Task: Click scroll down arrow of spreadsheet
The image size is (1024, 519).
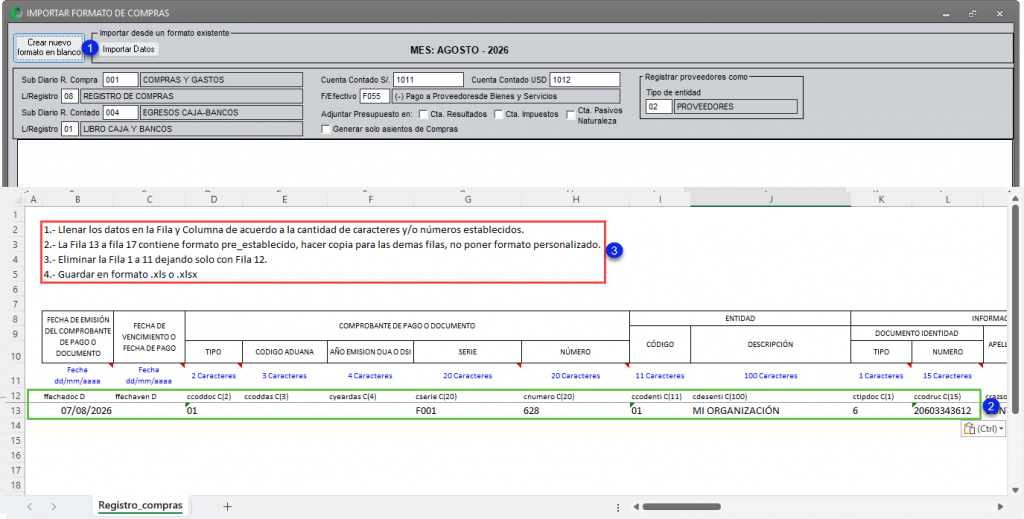Action: click(1015, 489)
